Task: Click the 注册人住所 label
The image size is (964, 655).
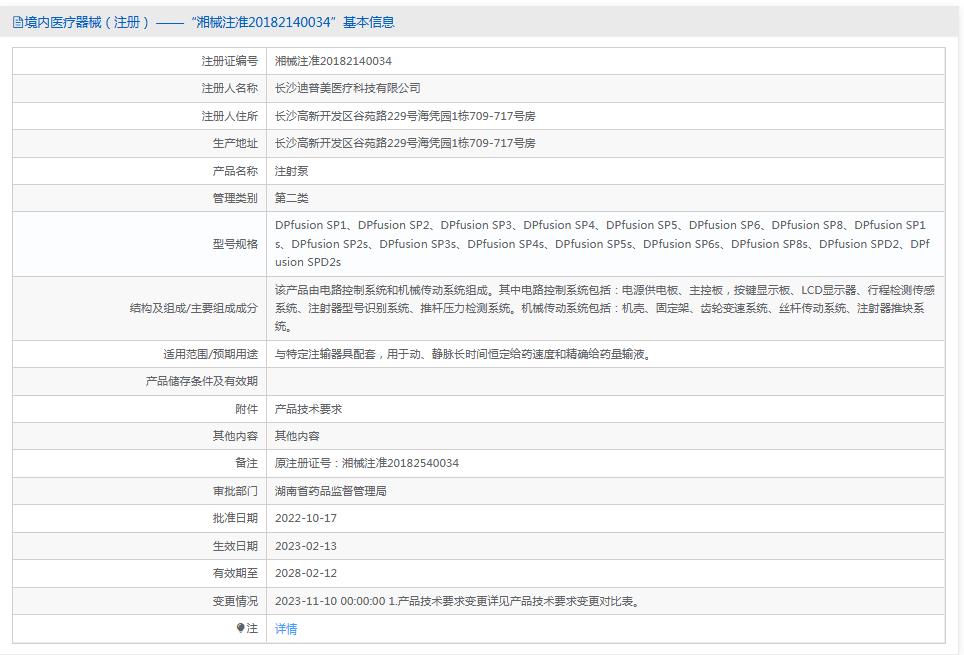Action: (x=229, y=116)
